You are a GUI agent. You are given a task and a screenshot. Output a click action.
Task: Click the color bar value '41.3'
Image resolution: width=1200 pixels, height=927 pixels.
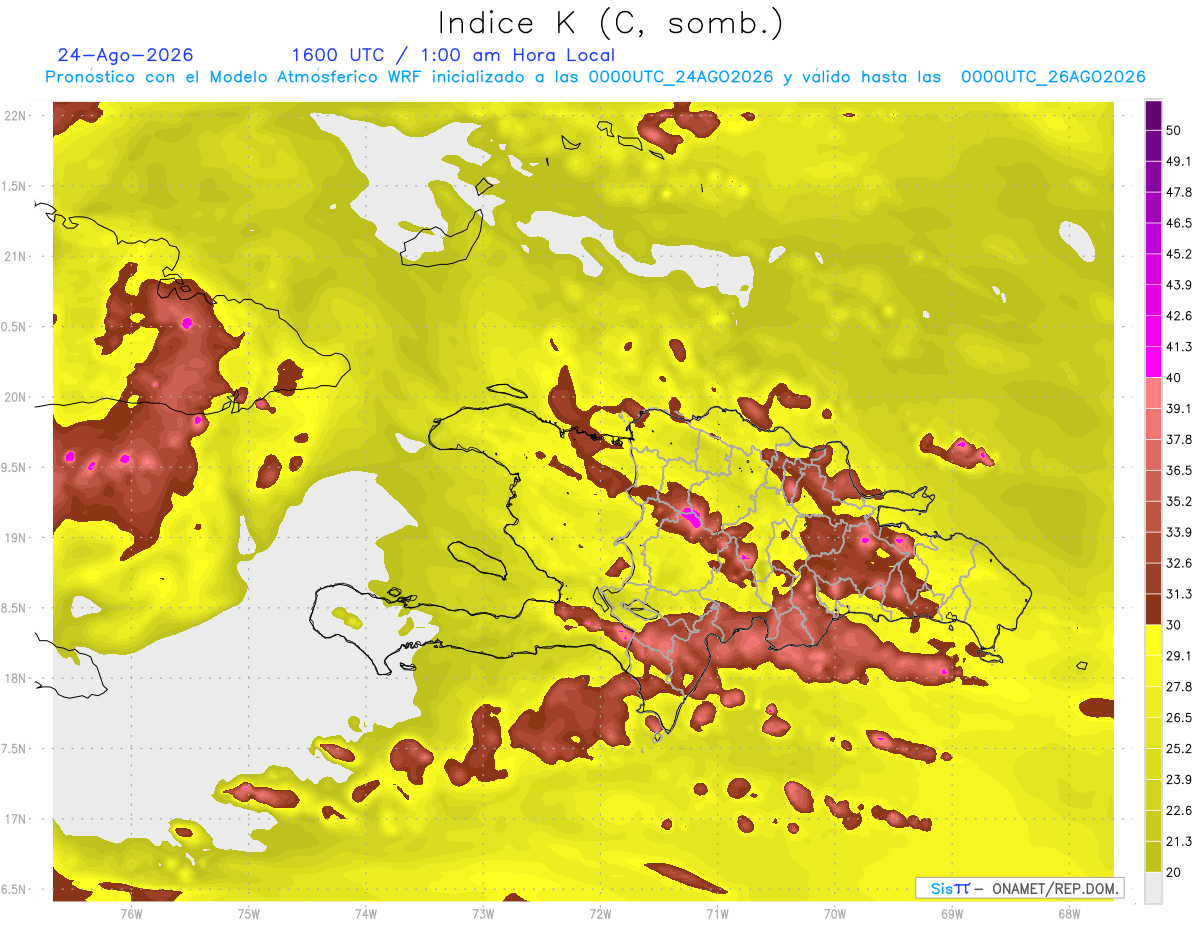click(1179, 347)
